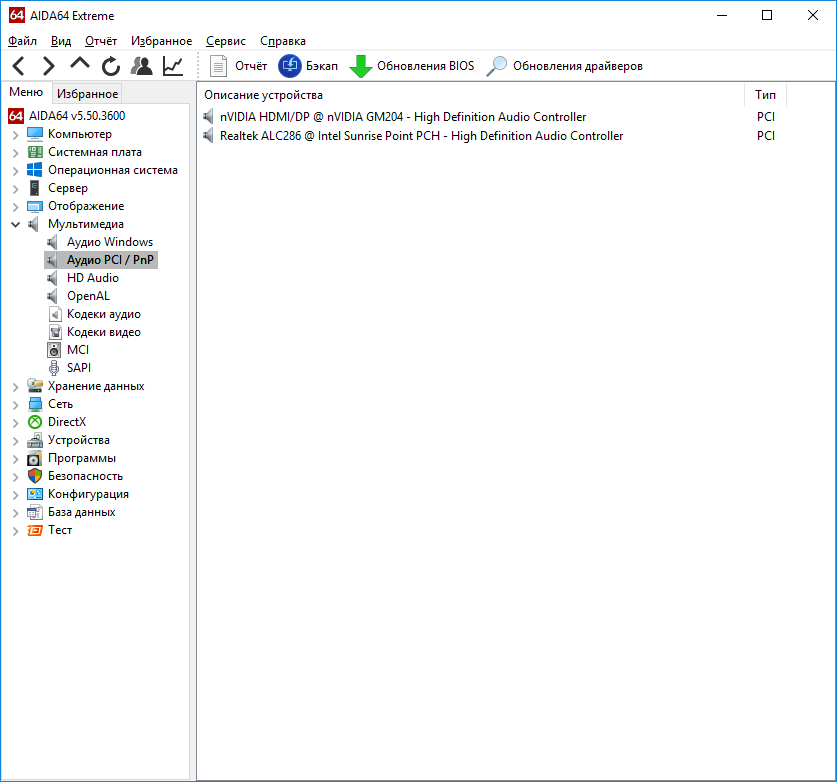Click the Сеть network icon

point(35,404)
